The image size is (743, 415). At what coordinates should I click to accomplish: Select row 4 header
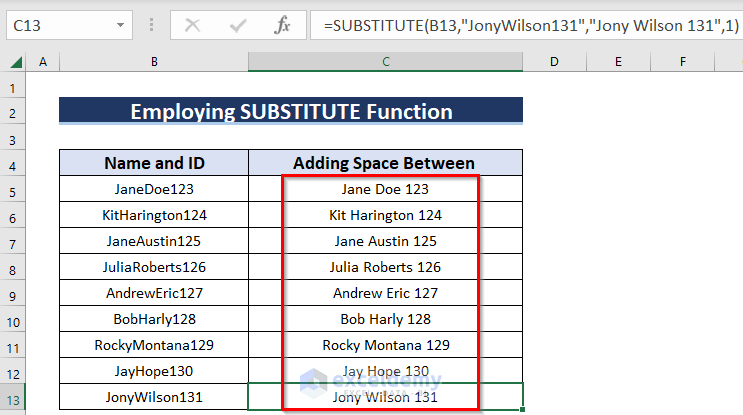14,163
